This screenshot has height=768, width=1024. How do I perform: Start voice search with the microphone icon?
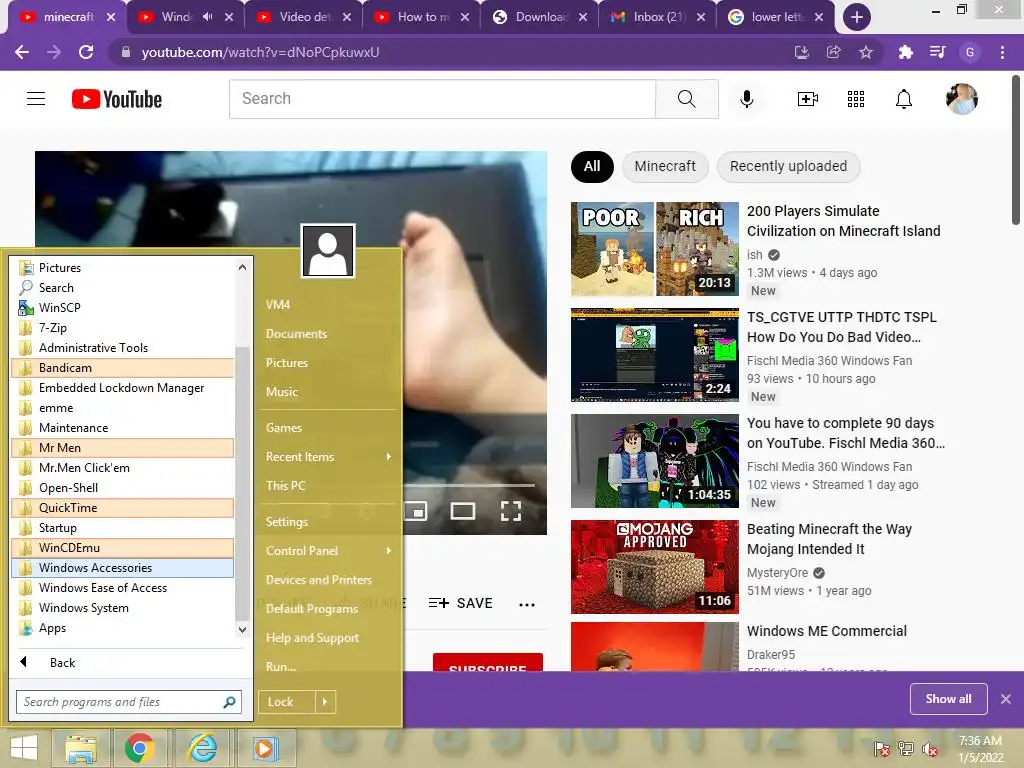pyautogui.click(x=746, y=99)
